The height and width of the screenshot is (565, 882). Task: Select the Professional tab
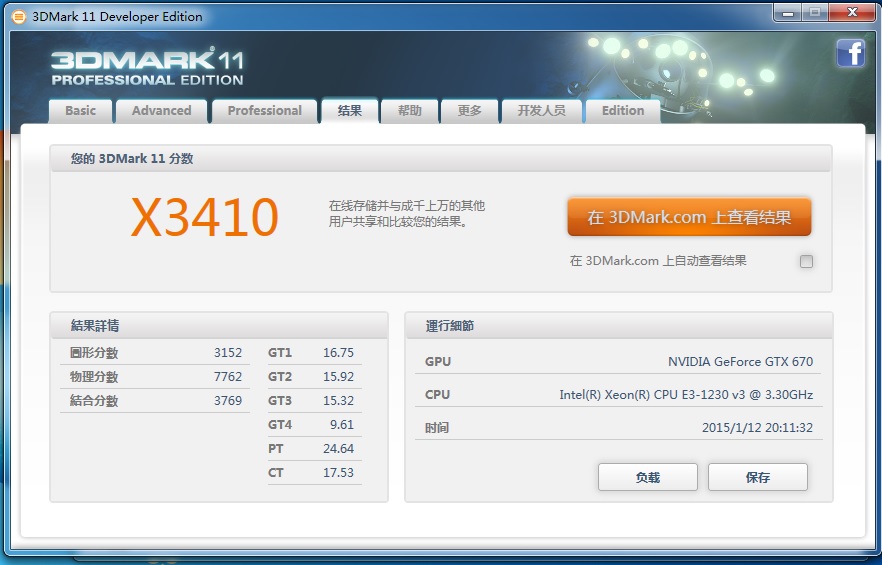click(264, 111)
